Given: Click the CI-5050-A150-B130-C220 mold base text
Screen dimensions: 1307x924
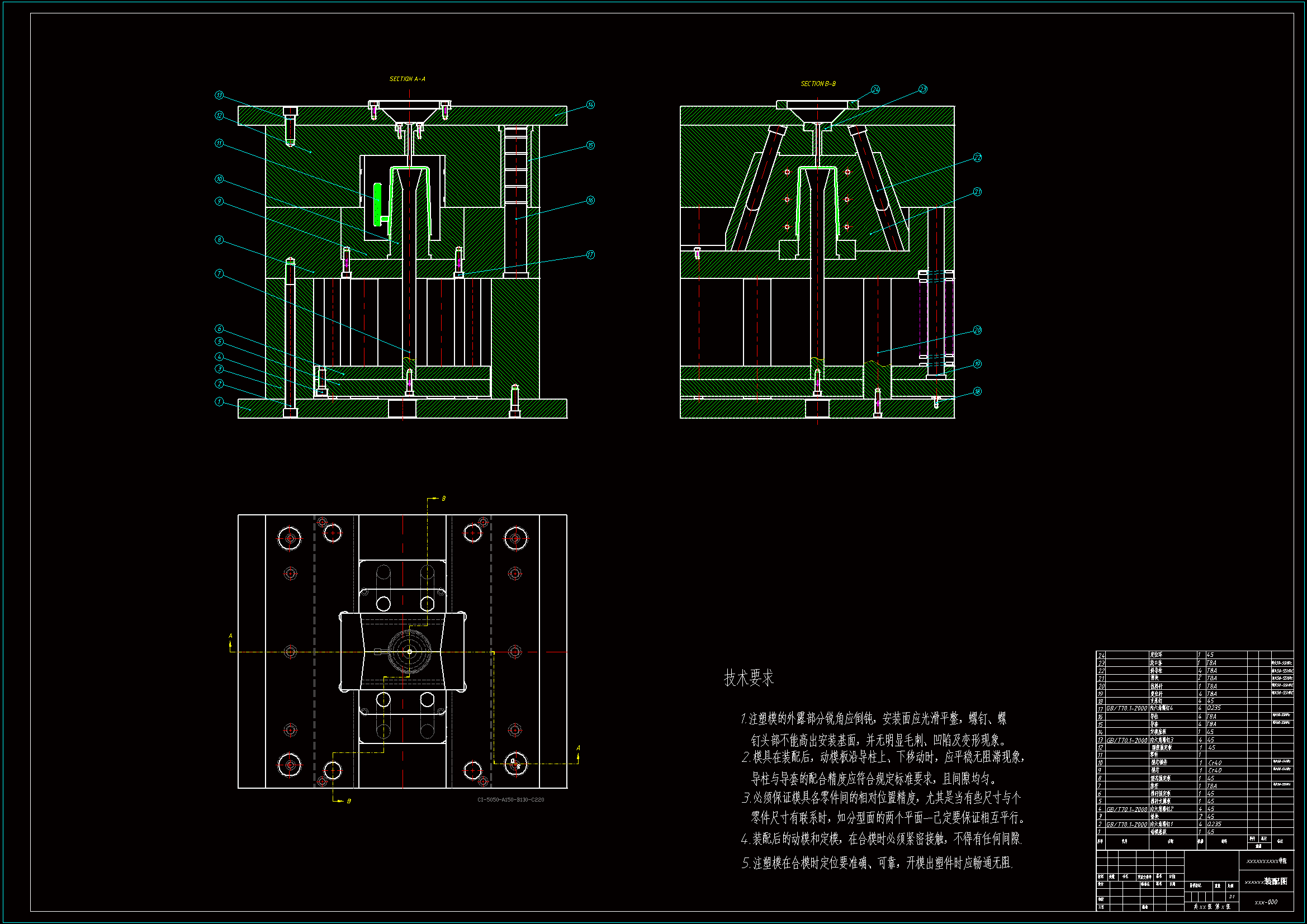Looking at the screenshot, I should [510, 800].
